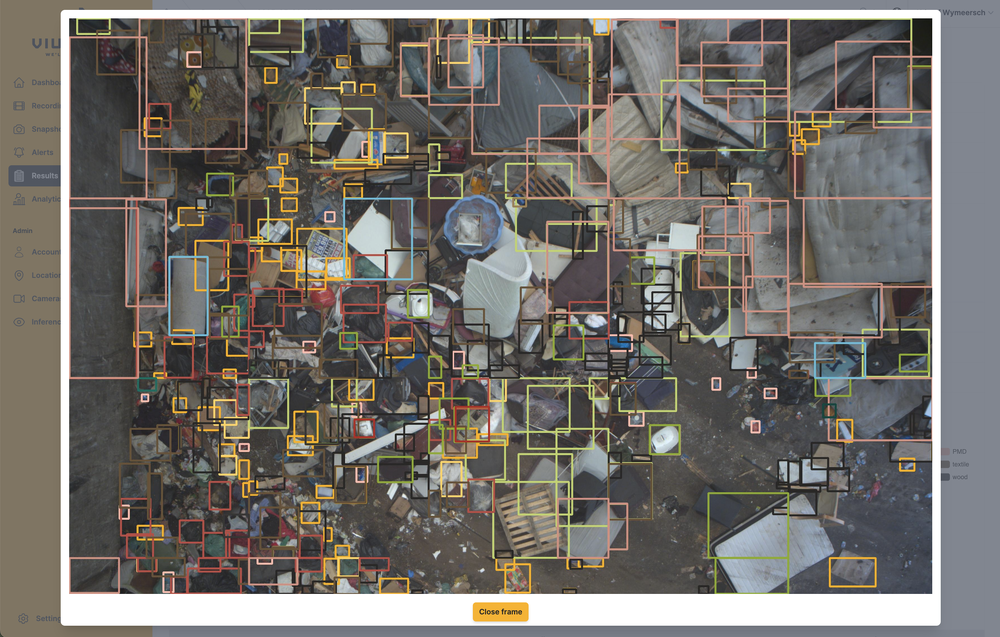Click the PMD legend color swatch
The image size is (1000, 637).
click(x=945, y=452)
